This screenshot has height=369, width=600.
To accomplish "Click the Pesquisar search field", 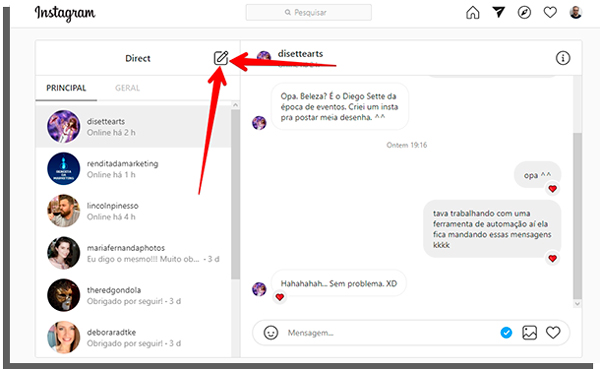I will (308, 13).
